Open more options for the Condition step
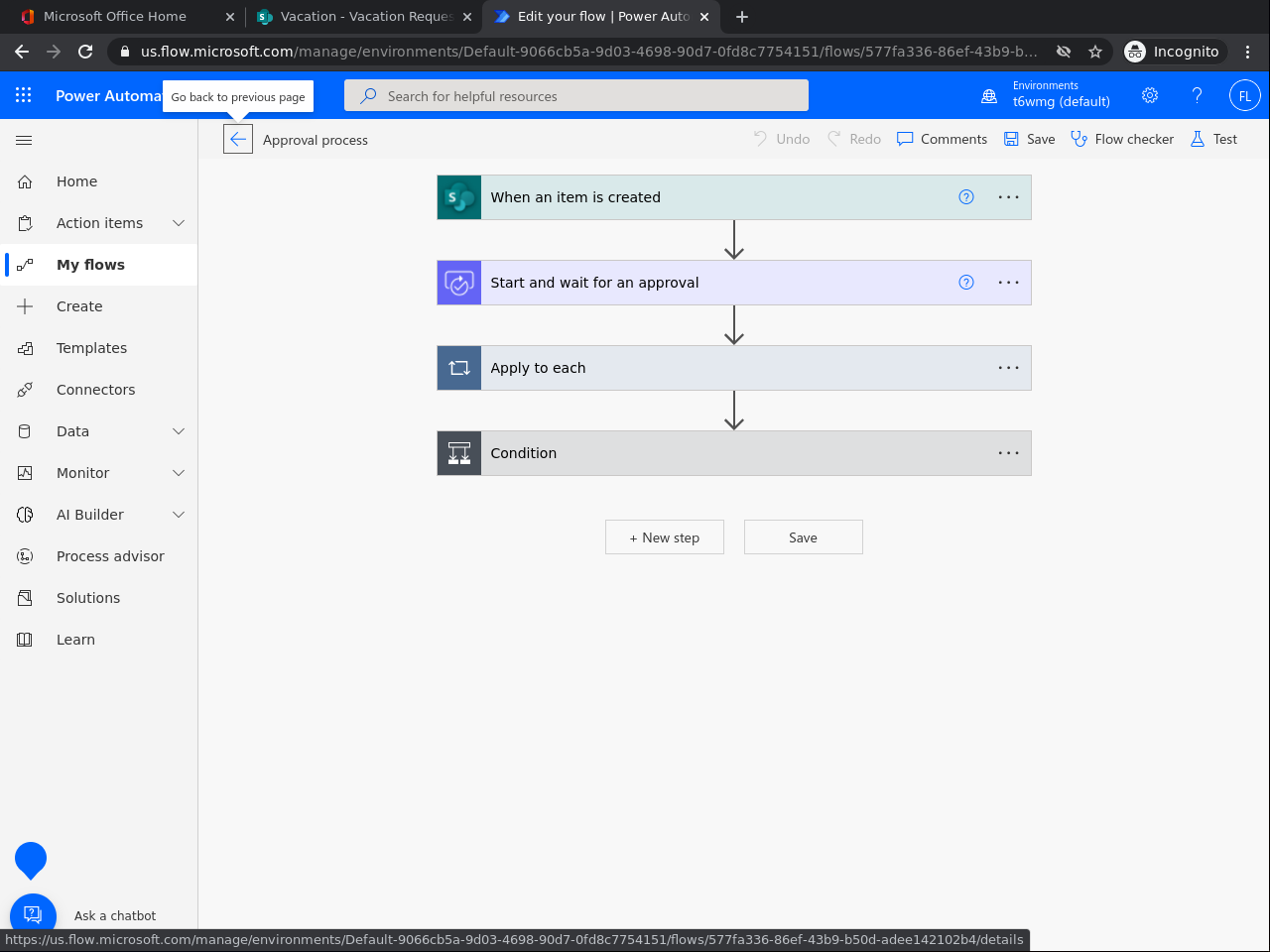This screenshot has width=1270, height=952. point(1009,453)
